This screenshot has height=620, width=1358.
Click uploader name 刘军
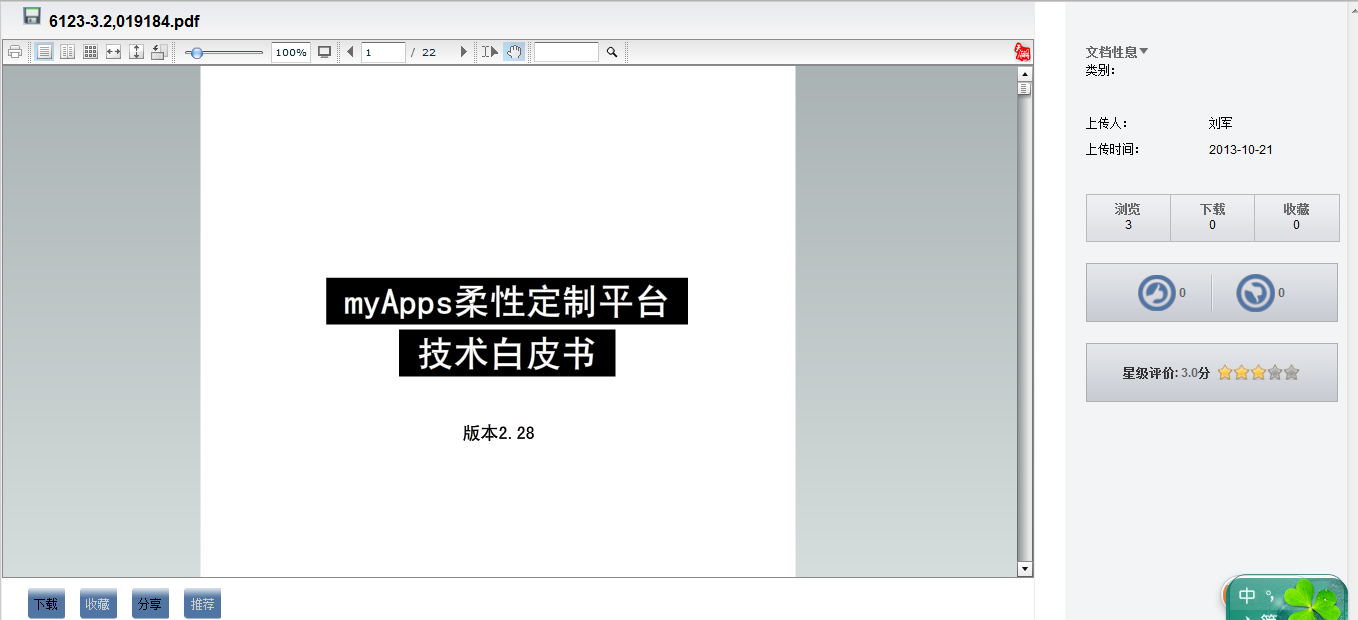point(1220,123)
